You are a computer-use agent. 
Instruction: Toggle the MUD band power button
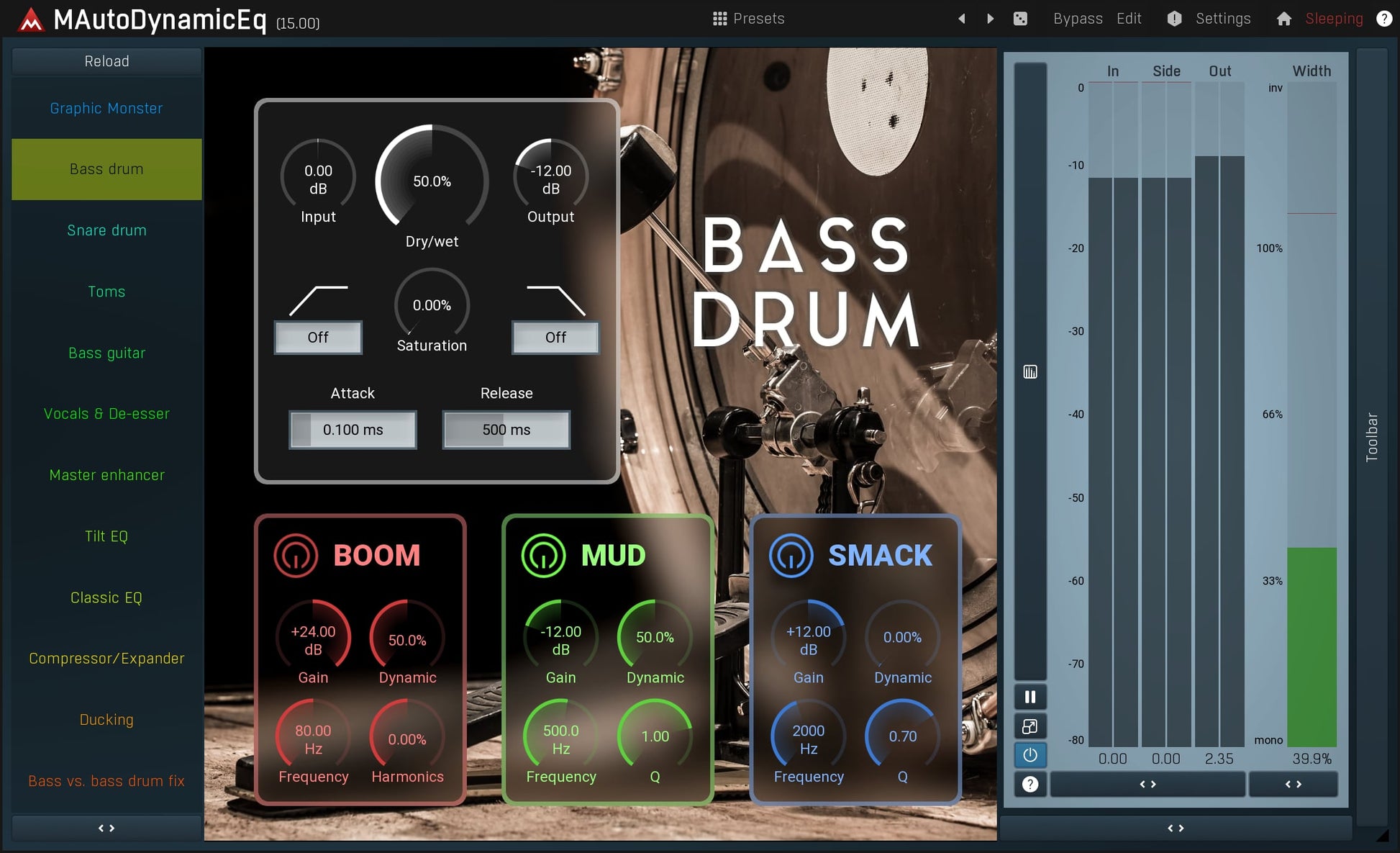click(543, 556)
